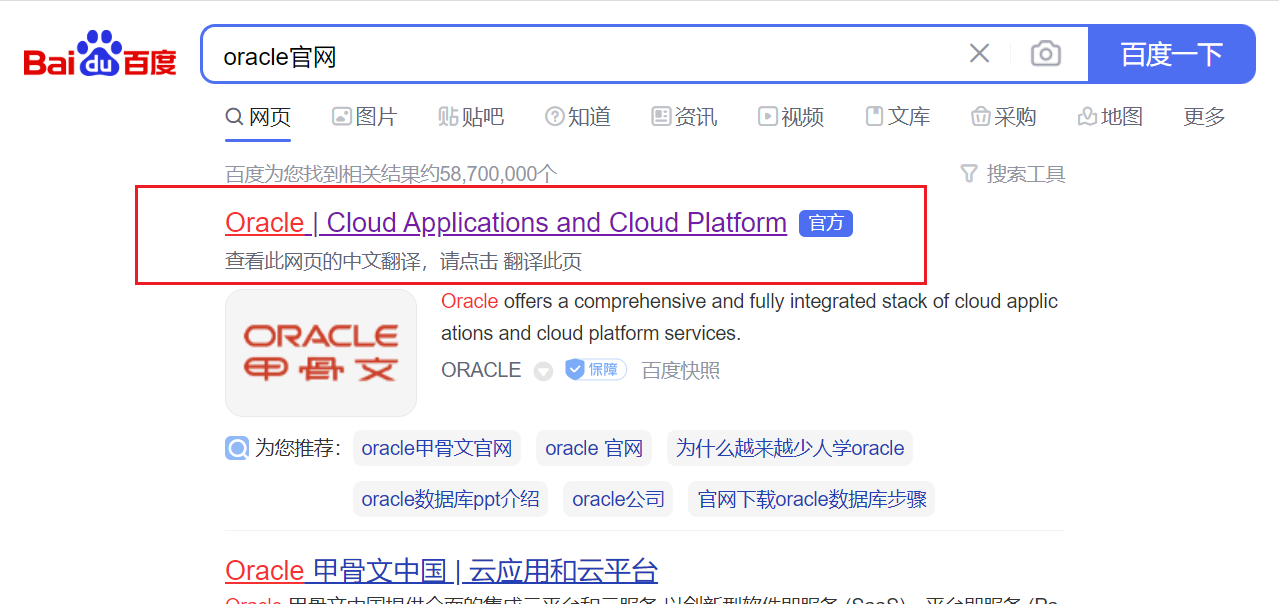Viewport: 1279px width, 604px height.
Task: Expand the 更多 tab menu
Action: 1204,117
